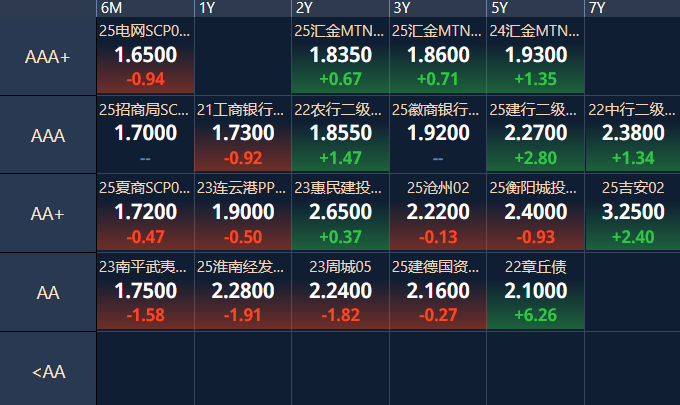Click 23南平武夷 cell at 1.7500
Screen dimensions: 680x405
(145, 290)
